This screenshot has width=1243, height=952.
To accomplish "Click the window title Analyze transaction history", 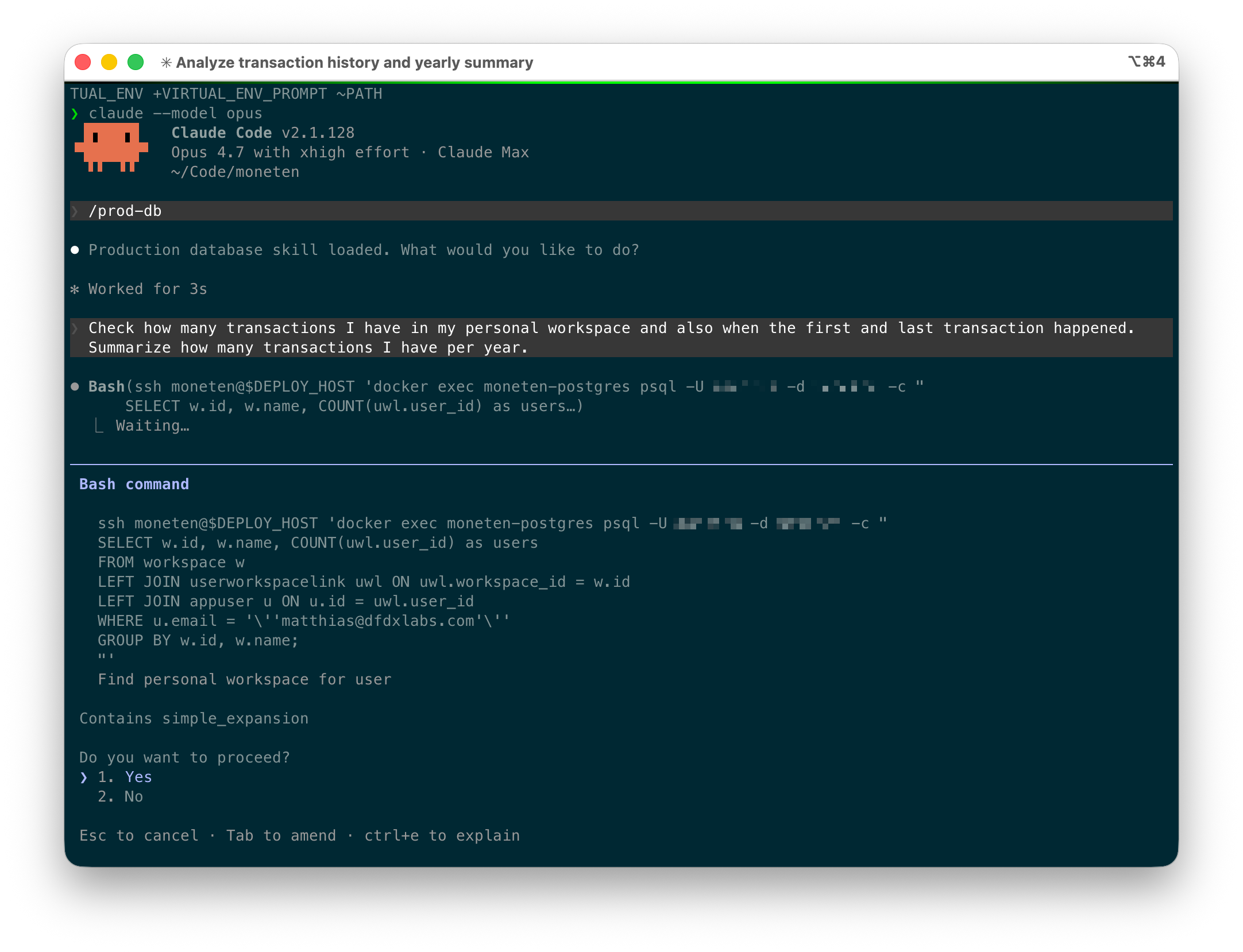I will pyautogui.click(x=354, y=63).
